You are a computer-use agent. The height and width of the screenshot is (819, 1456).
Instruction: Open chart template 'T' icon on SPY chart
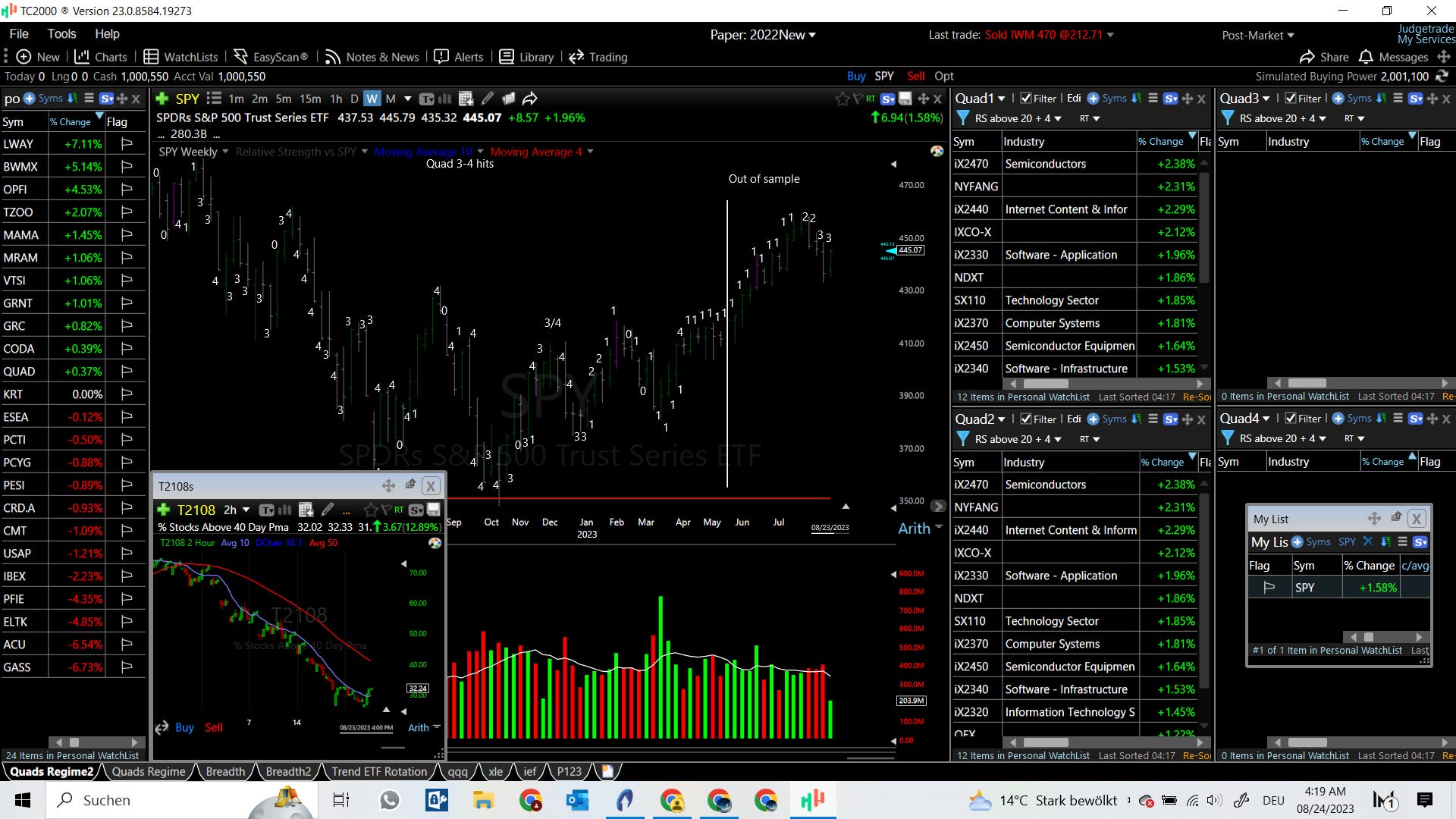(427, 99)
